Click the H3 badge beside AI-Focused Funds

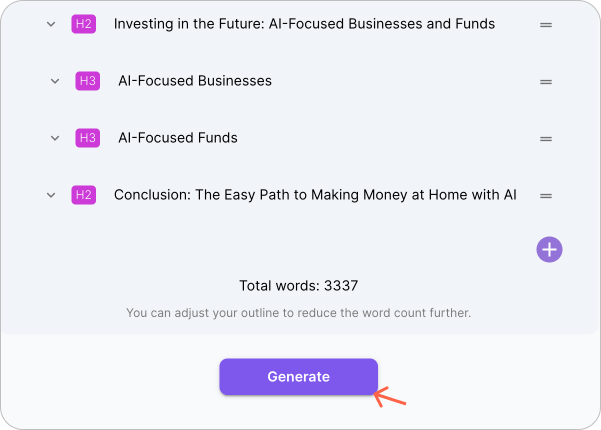(x=88, y=138)
